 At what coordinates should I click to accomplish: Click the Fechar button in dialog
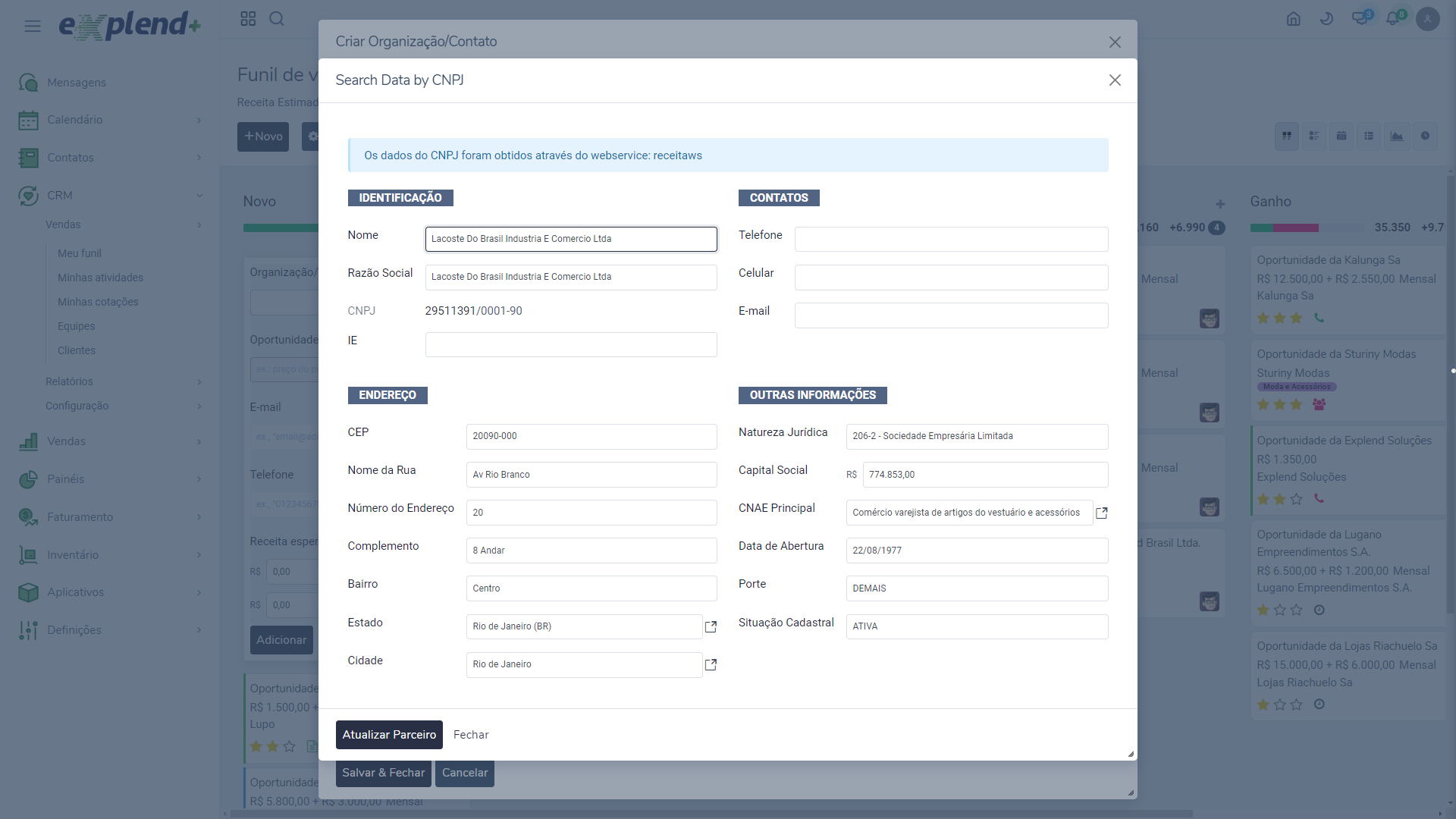(x=471, y=735)
